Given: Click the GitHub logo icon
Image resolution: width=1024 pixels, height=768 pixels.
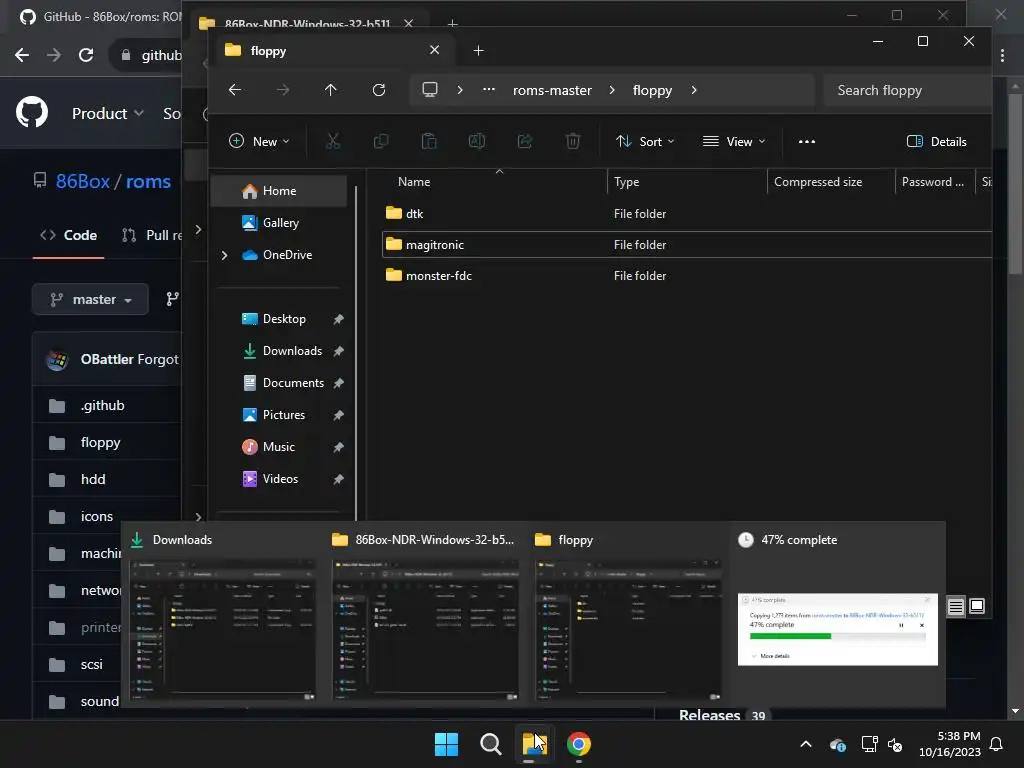Looking at the screenshot, I should click(31, 112).
